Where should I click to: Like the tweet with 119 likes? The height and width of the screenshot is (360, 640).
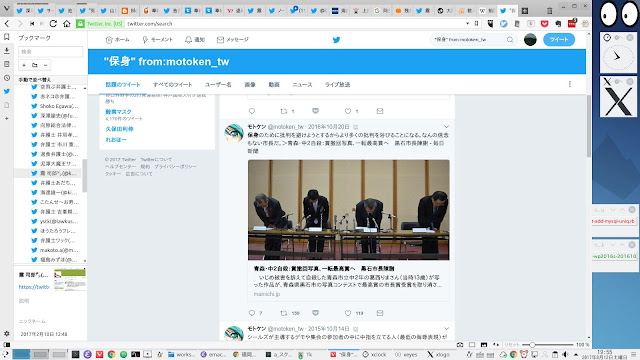[348, 313]
